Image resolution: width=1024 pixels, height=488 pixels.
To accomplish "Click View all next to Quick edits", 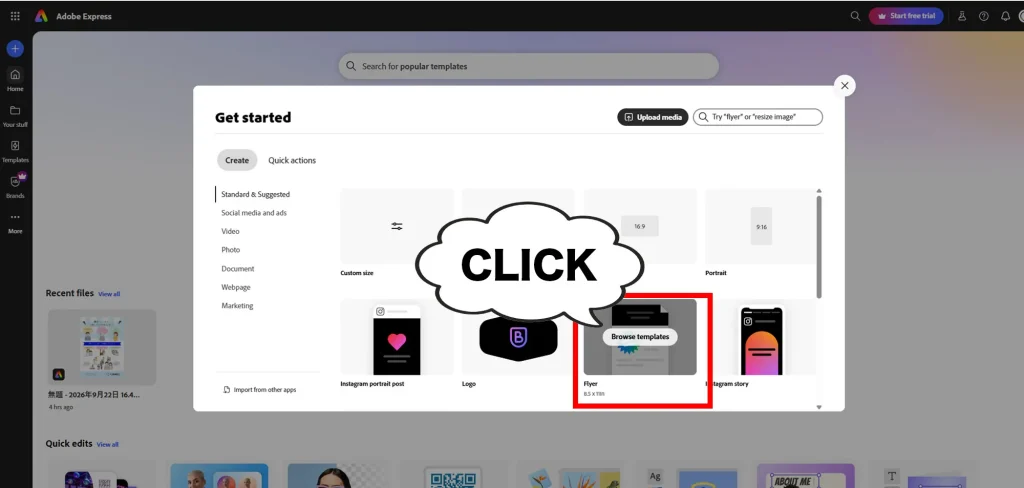I will click(108, 444).
